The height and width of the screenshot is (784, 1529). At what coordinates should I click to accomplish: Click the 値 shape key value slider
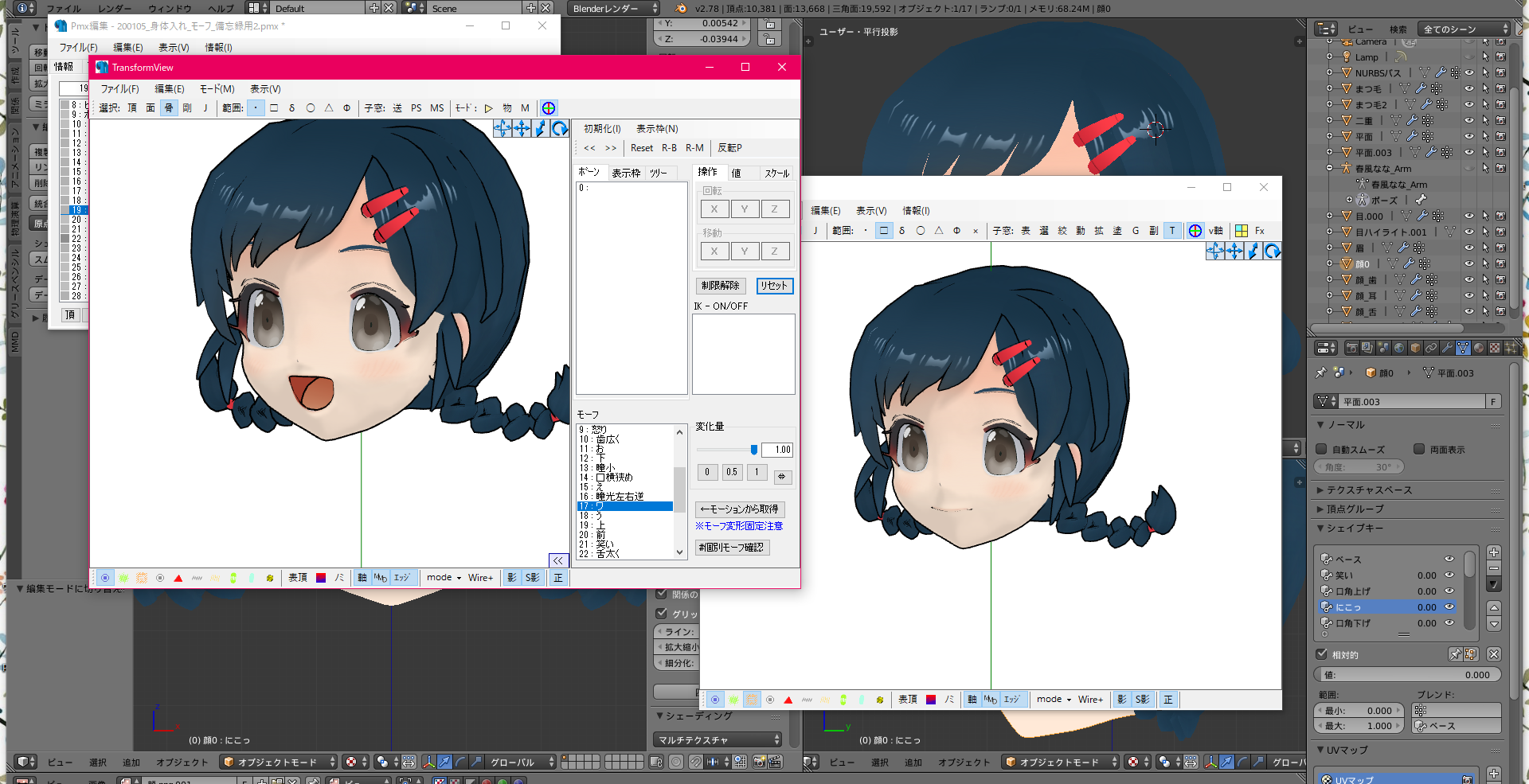point(1407,674)
